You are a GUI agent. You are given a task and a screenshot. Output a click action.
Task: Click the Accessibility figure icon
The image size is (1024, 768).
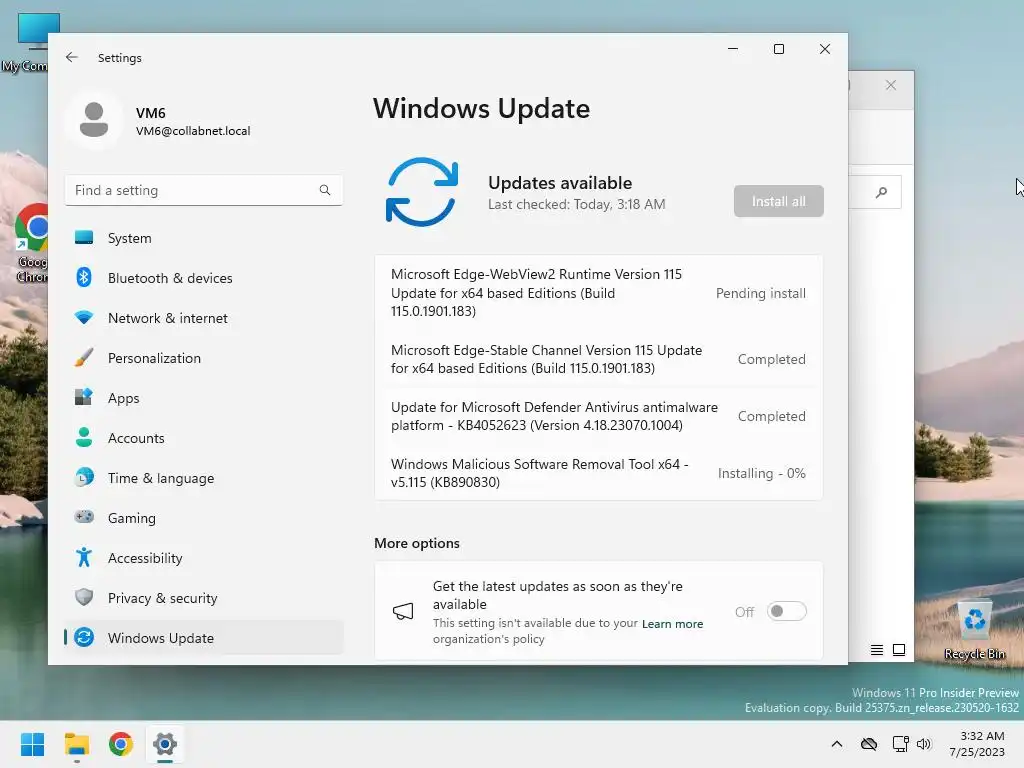pos(84,557)
